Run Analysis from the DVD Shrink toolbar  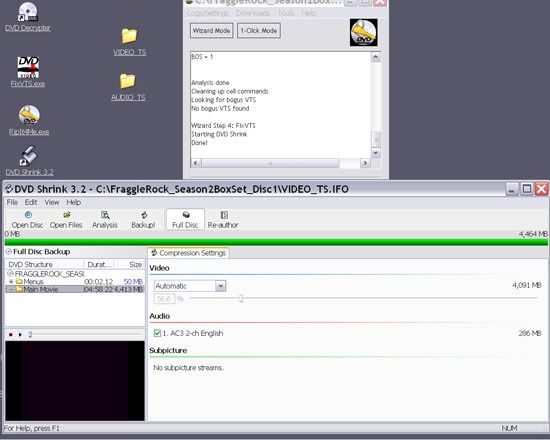[105, 220]
